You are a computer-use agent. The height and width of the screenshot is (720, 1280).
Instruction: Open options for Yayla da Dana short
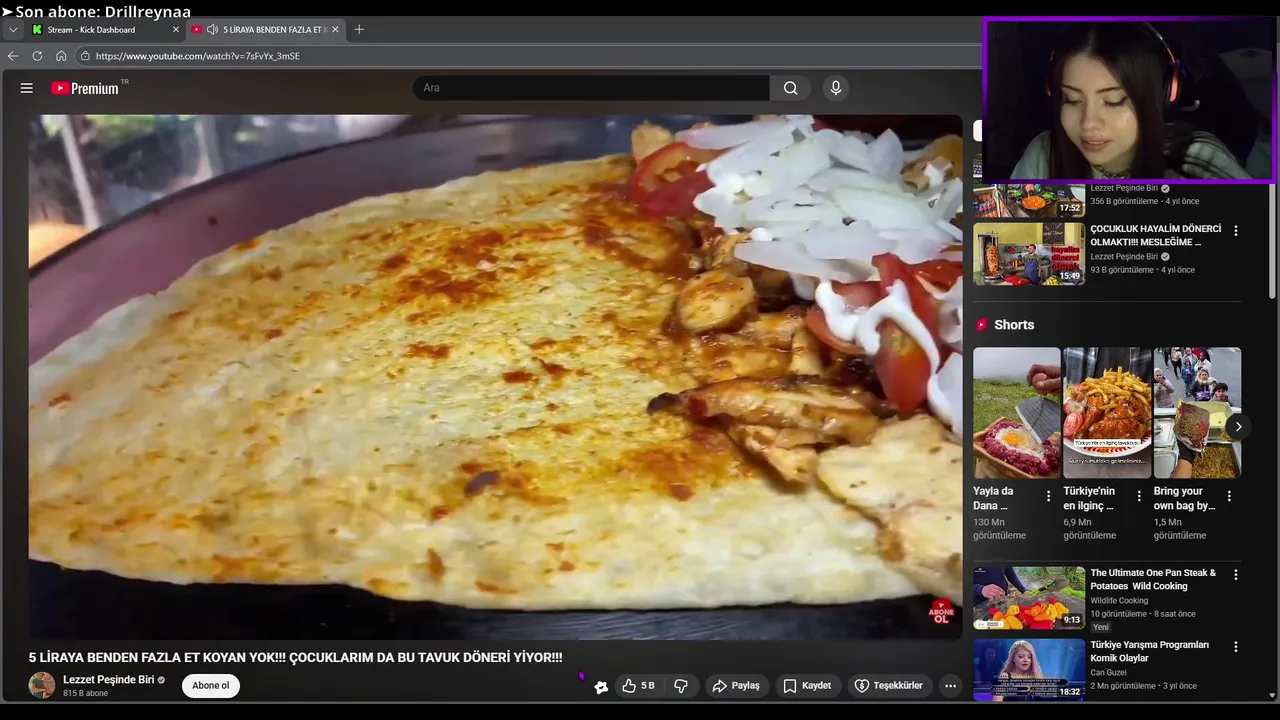point(1048,497)
